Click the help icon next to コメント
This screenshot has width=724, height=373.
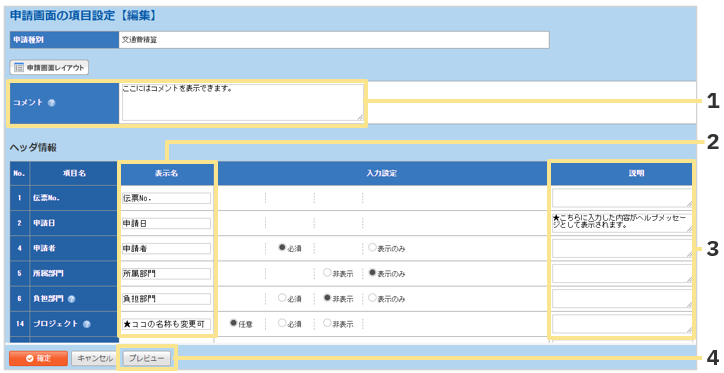(51, 103)
